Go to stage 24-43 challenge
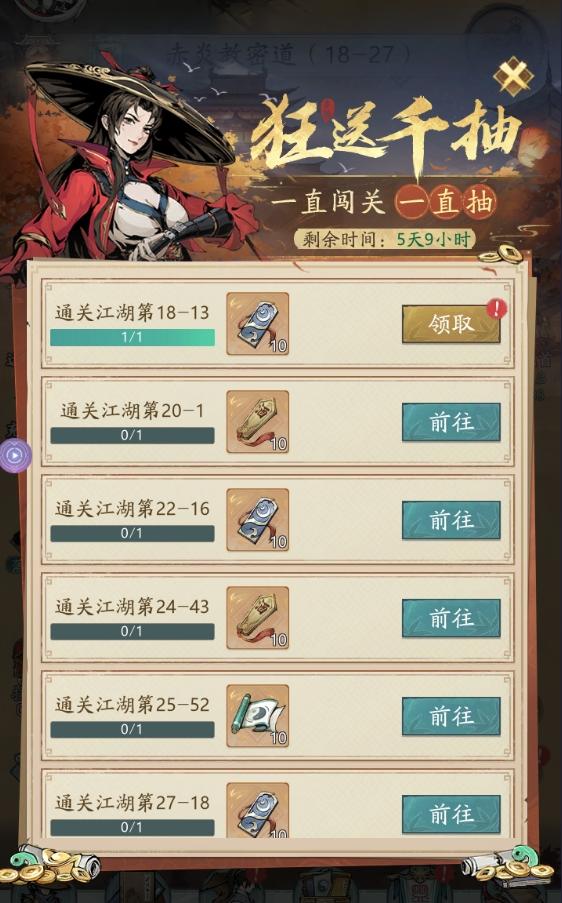This screenshot has width=562, height=903. [451, 618]
